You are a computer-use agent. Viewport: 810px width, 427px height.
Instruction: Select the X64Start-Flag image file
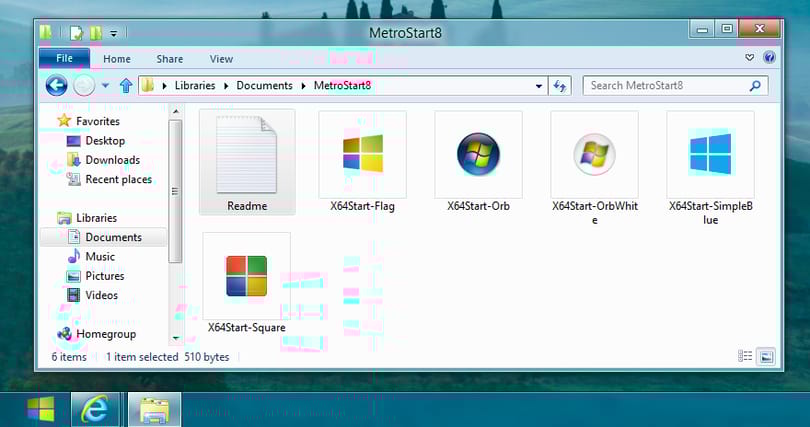click(363, 162)
